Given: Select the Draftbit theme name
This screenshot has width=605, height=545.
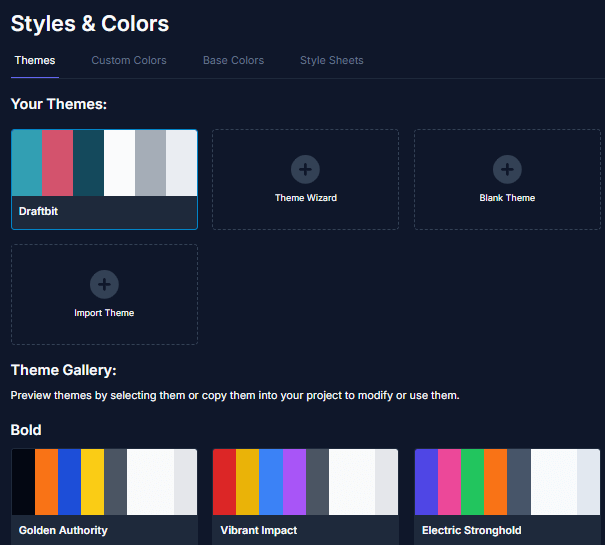Looking at the screenshot, I should 38,212.
